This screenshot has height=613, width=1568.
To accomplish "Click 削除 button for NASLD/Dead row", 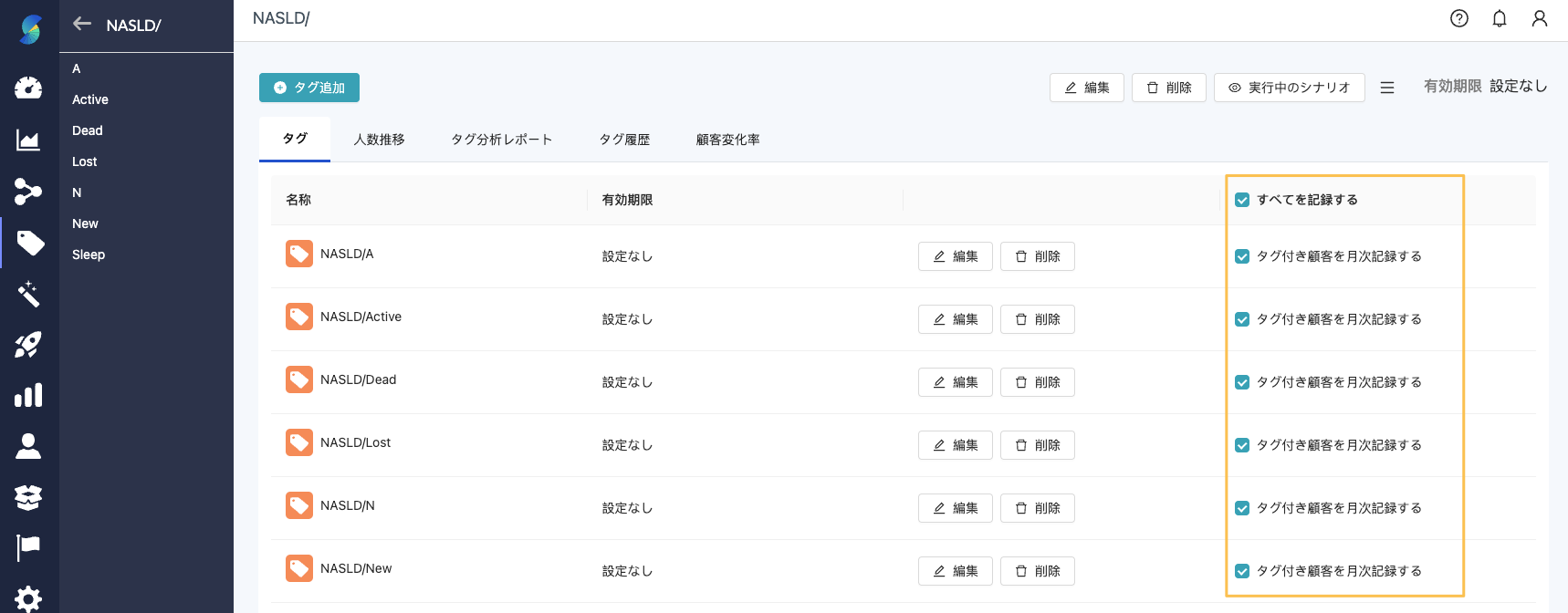I will [x=1037, y=382].
